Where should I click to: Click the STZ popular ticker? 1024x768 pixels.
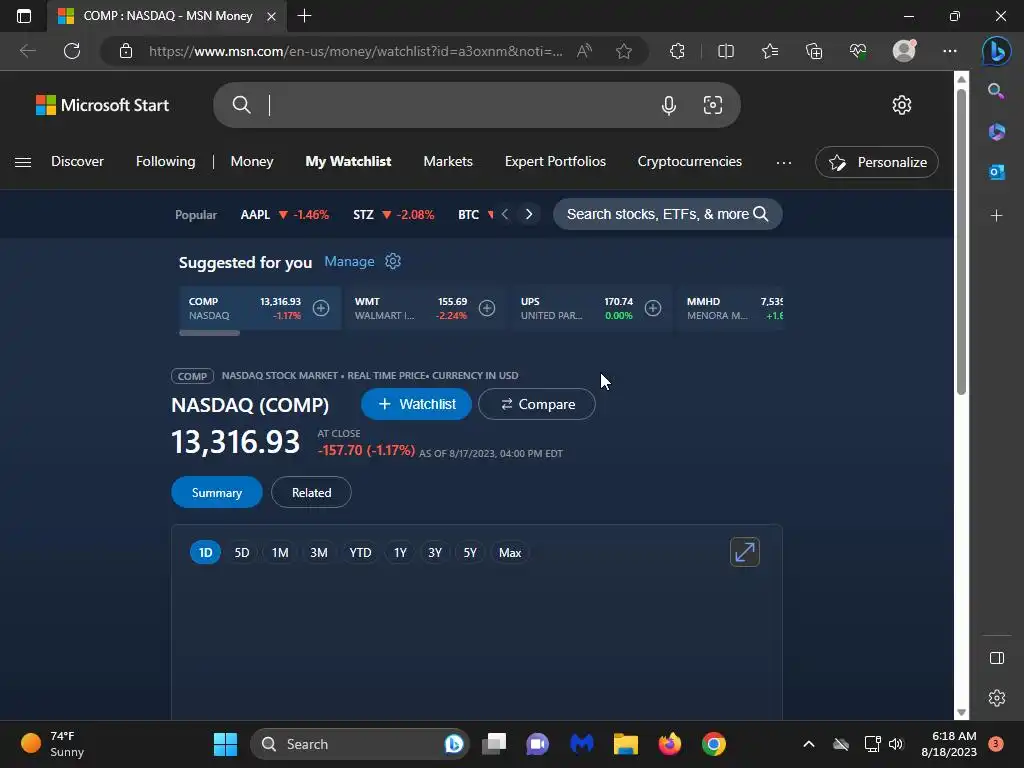click(393, 214)
